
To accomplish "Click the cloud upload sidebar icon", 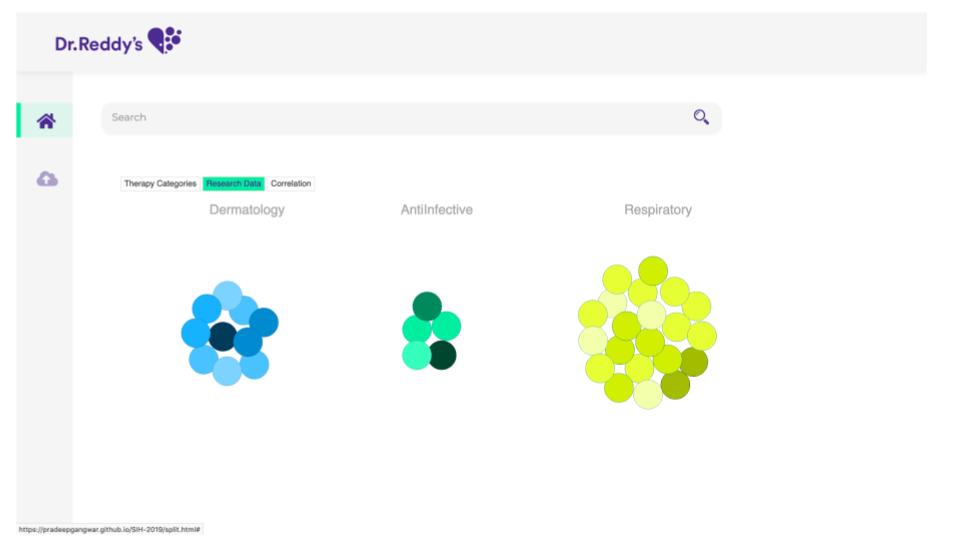I will [x=46, y=179].
